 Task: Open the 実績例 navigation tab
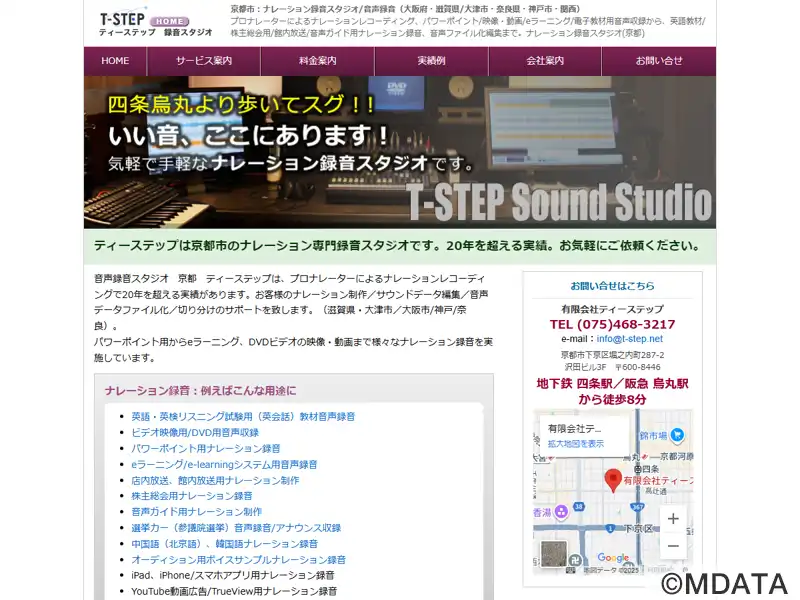click(432, 61)
